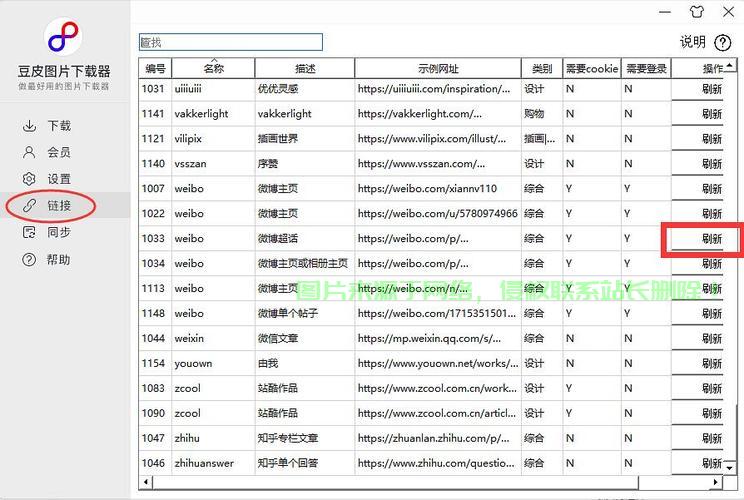Viewport: 744px width, 500px height.
Task: Sort by the 类别 column header
Action: click(542, 69)
